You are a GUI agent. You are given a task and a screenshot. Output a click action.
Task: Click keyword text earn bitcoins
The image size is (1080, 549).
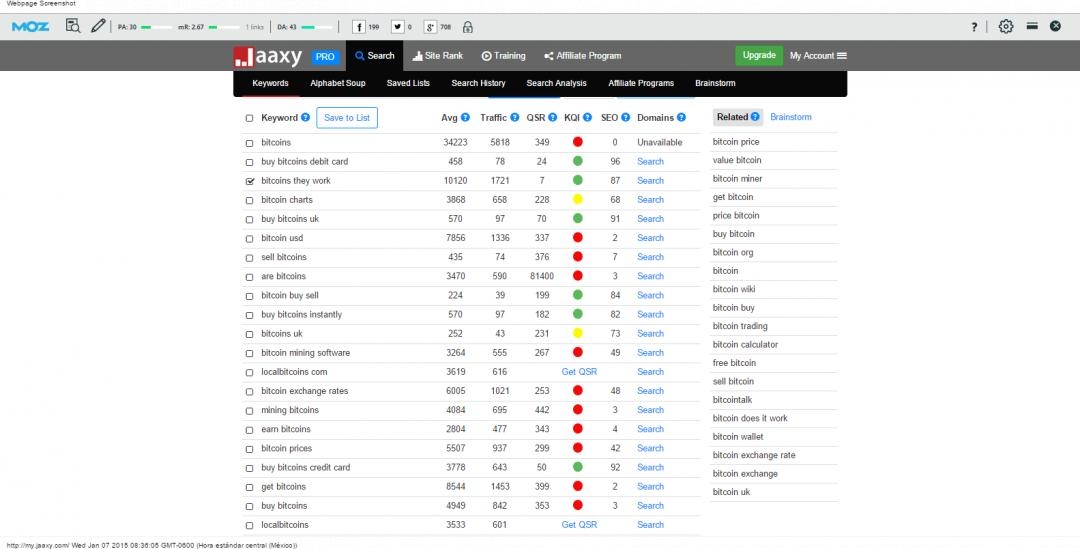tap(286, 429)
